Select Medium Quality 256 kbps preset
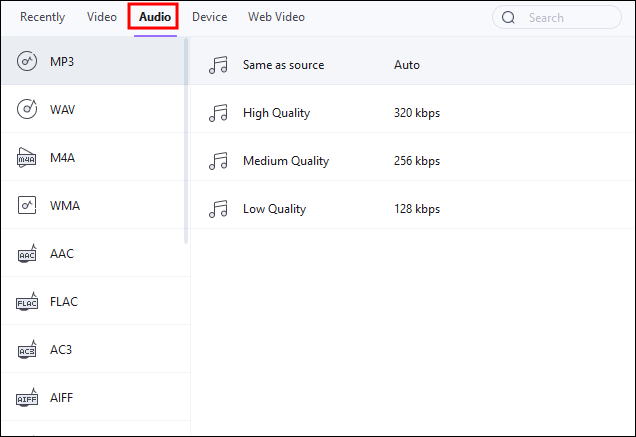636x437 pixels. (x=285, y=161)
